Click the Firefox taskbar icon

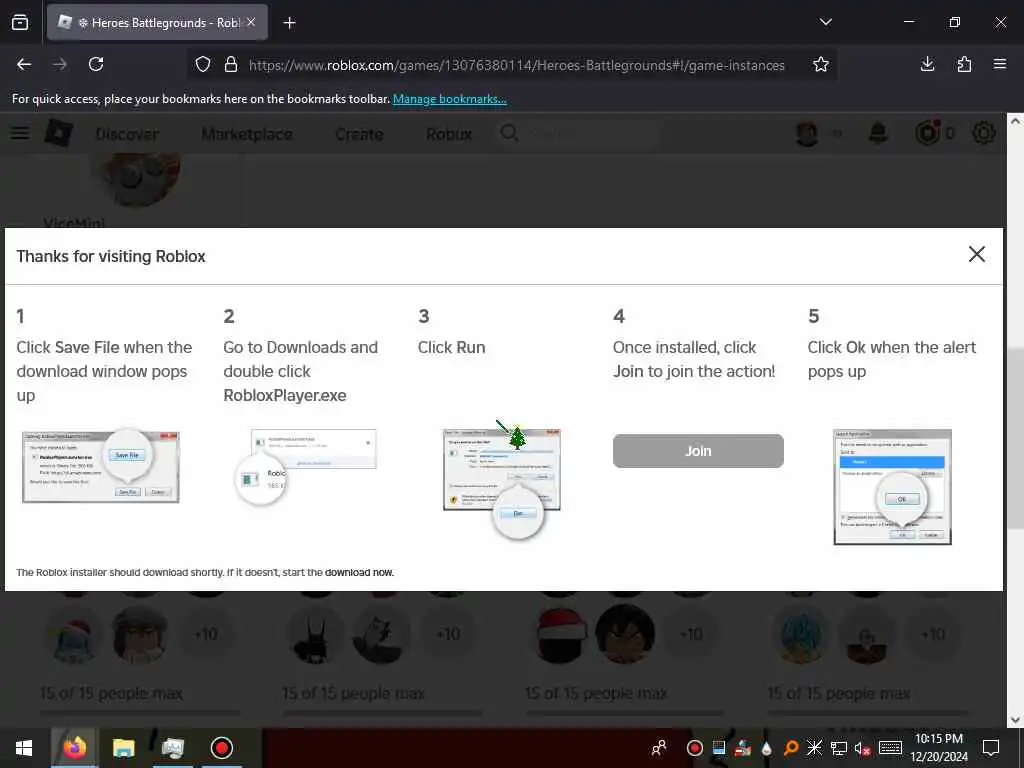coord(74,748)
